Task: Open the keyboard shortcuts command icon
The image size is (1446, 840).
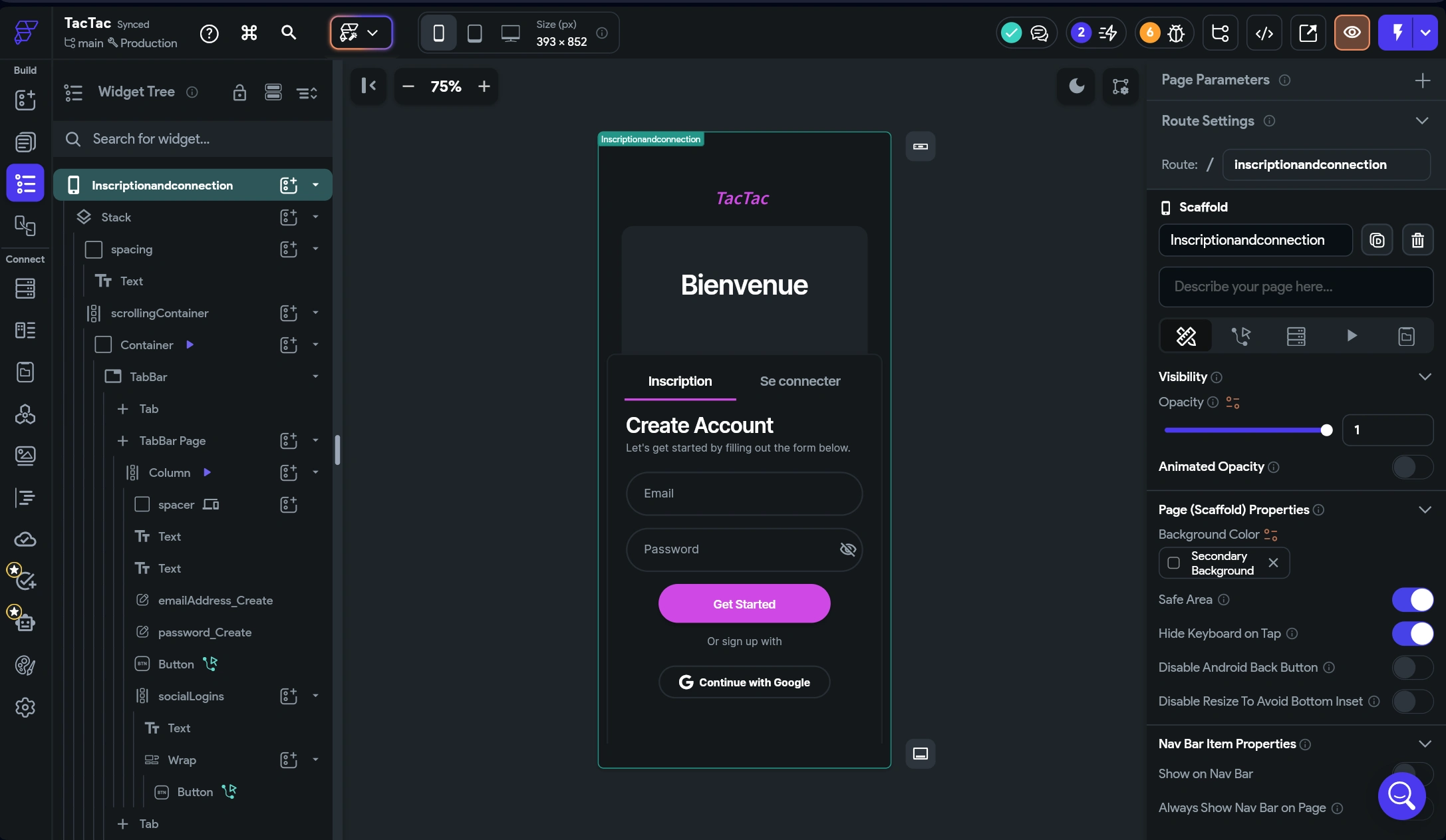Action: click(x=249, y=33)
